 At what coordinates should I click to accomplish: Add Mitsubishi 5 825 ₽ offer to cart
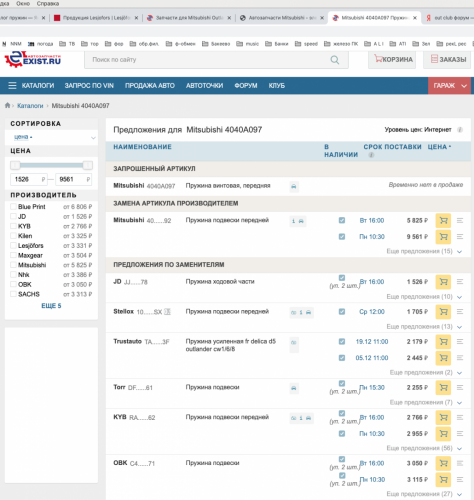point(443,221)
